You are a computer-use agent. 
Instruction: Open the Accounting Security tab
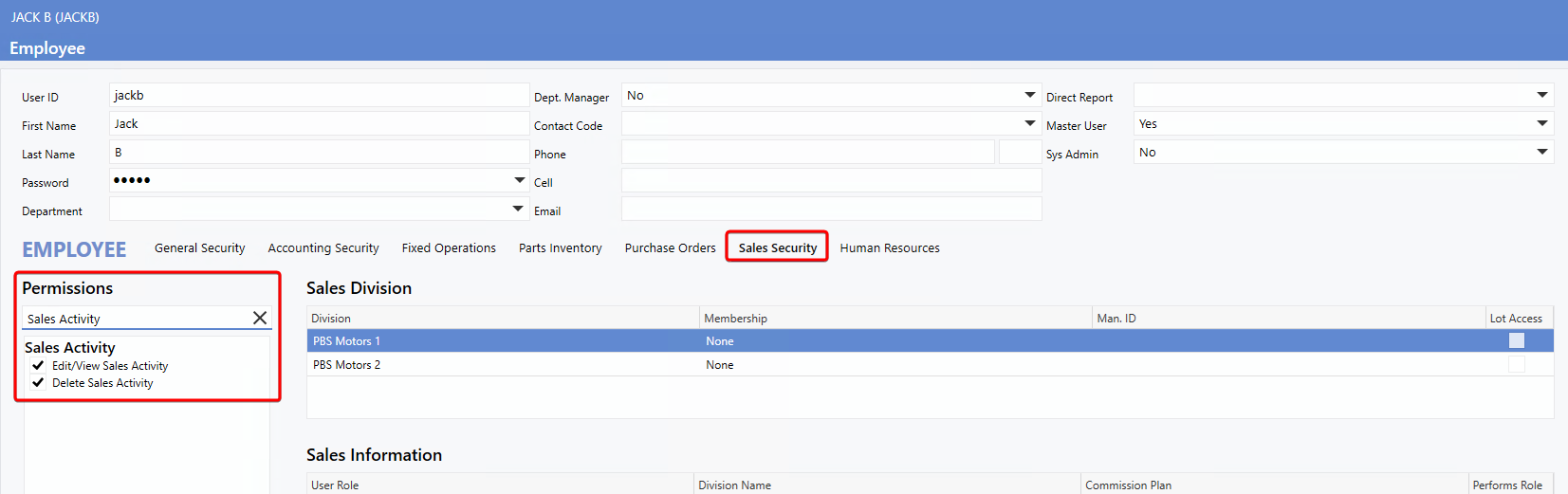pyautogui.click(x=323, y=248)
